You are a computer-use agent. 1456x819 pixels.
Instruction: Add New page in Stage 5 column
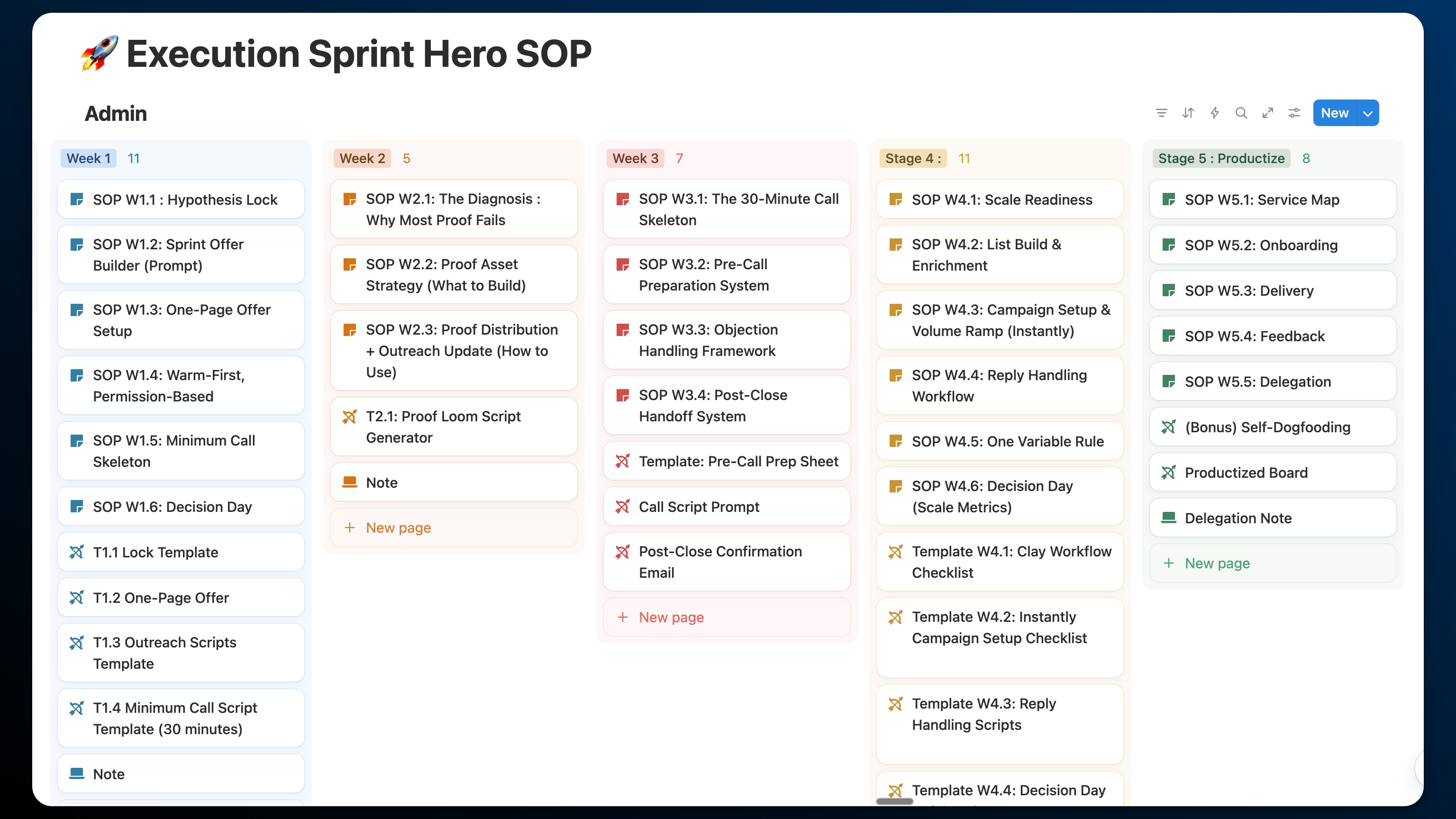[1216, 563]
